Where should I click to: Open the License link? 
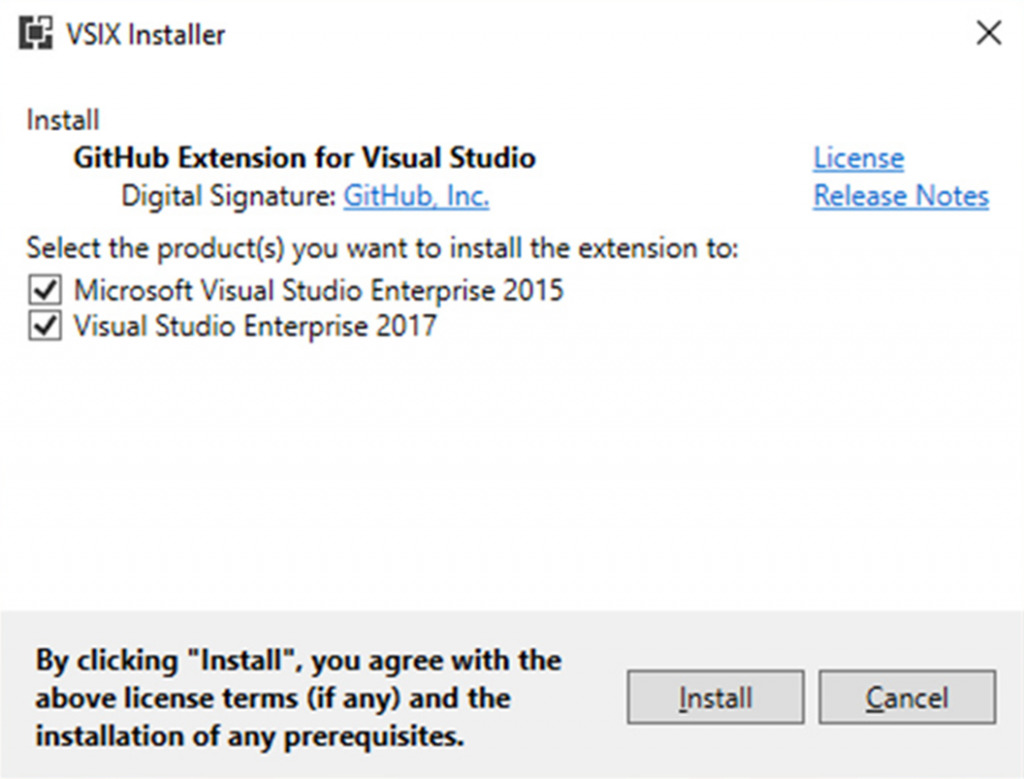[858, 158]
